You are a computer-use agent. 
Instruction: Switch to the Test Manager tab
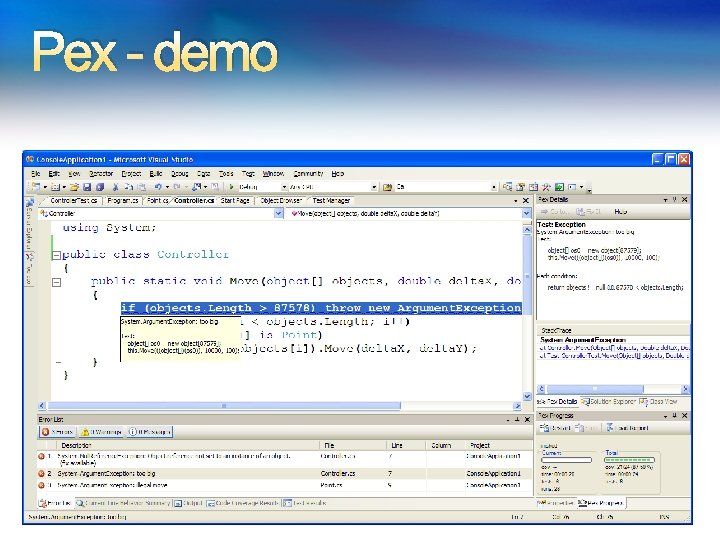331,200
